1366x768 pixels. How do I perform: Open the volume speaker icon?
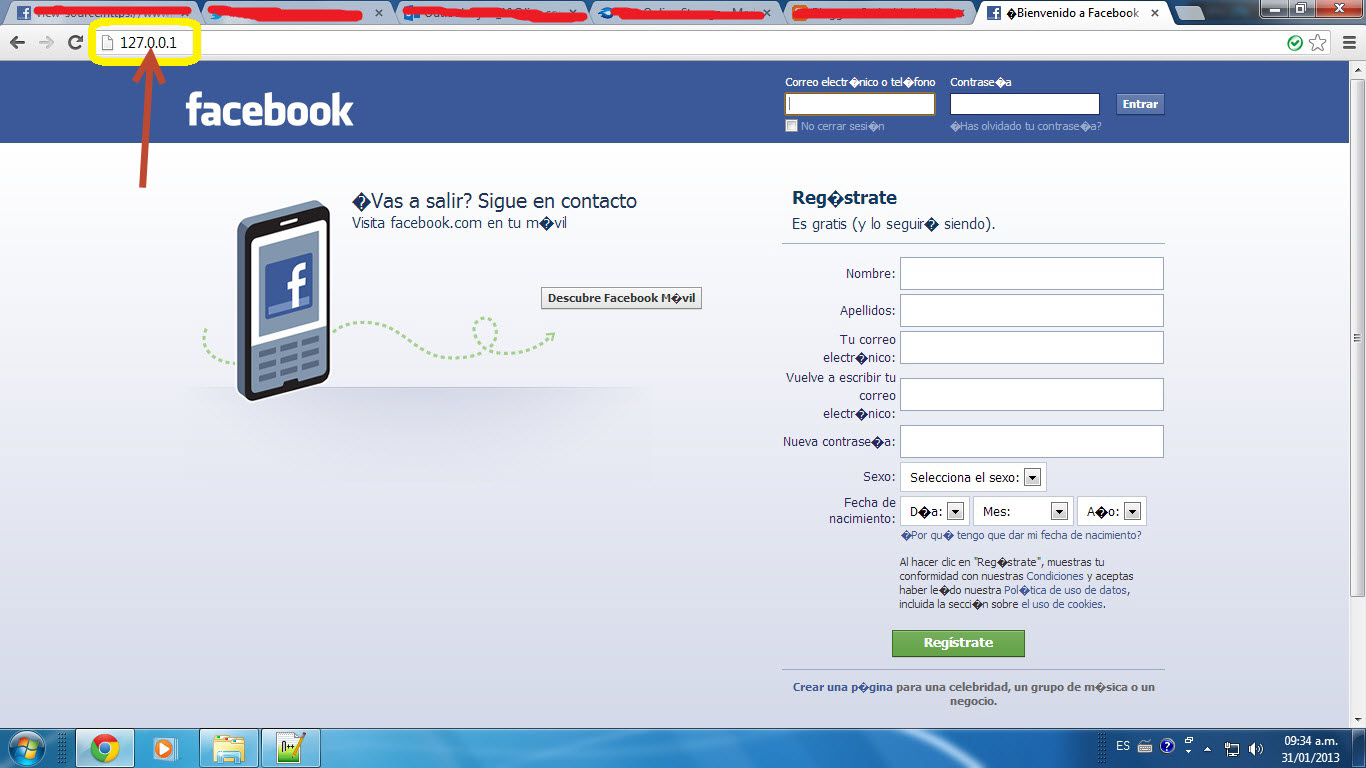pyautogui.click(x=1255, y=749)
